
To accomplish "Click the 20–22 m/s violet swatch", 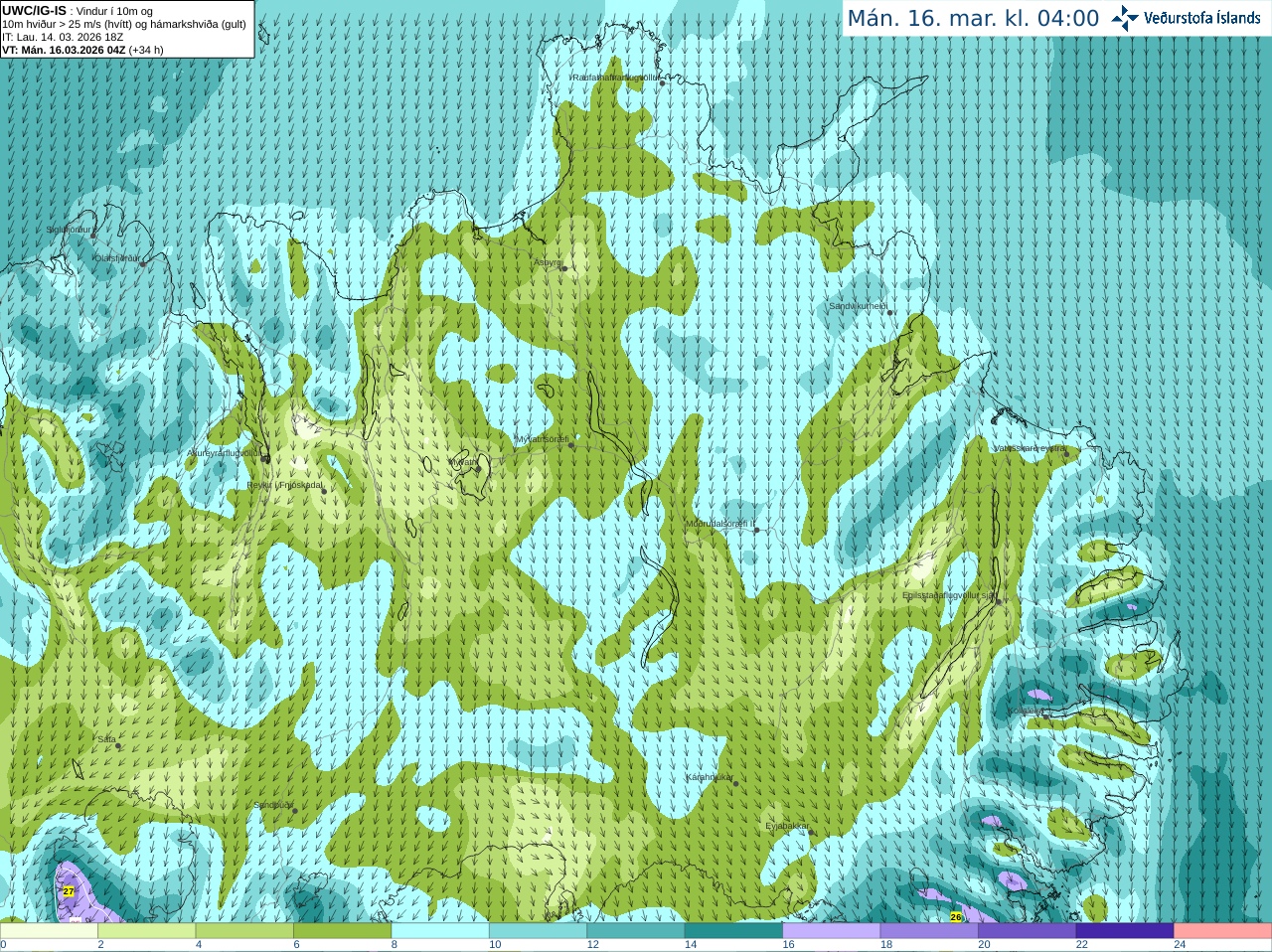I will 1028,931.
